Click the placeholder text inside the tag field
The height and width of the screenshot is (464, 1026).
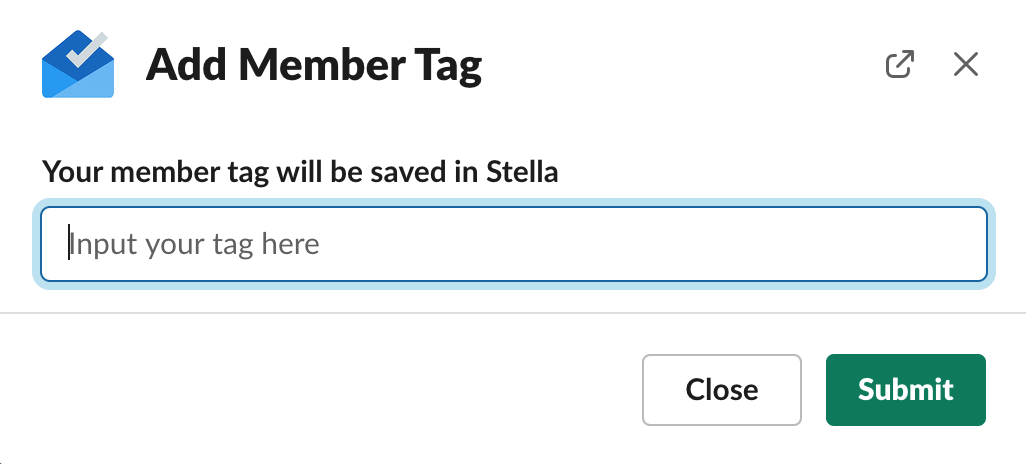coord(194,244)
